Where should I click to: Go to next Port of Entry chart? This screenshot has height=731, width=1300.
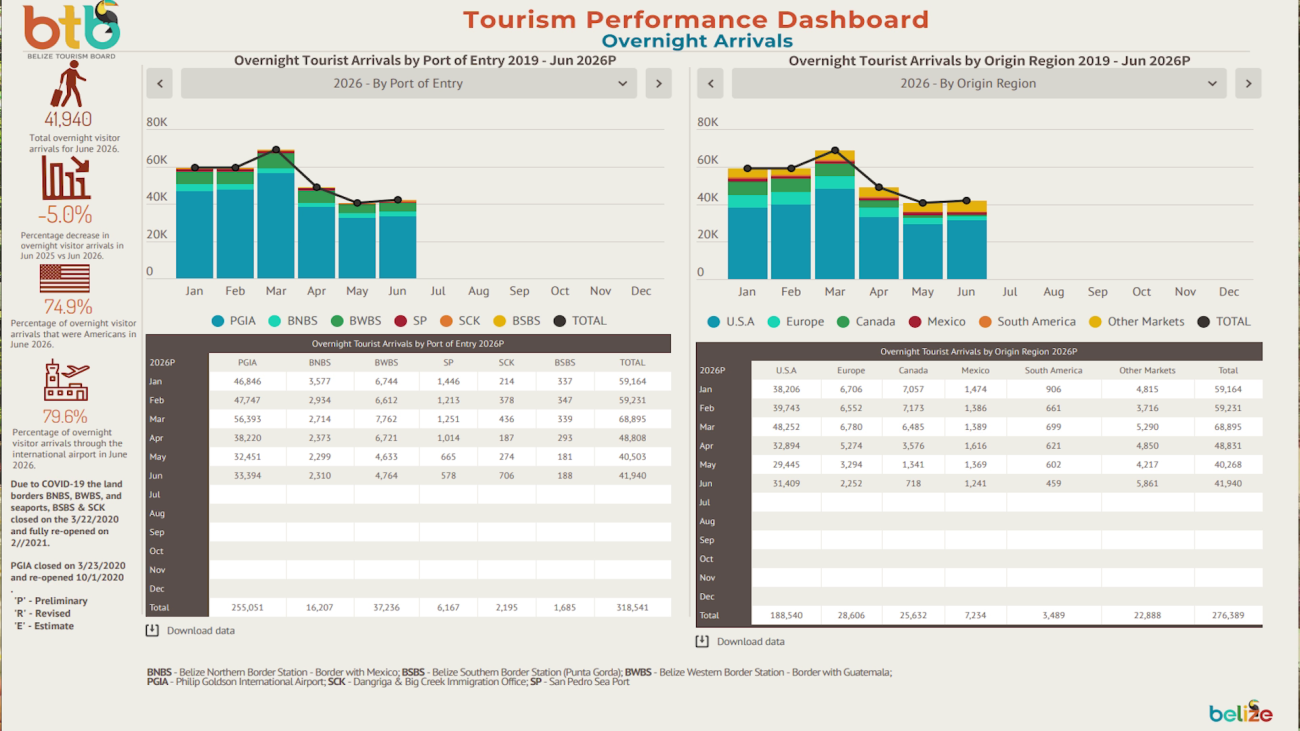[658, 83]
